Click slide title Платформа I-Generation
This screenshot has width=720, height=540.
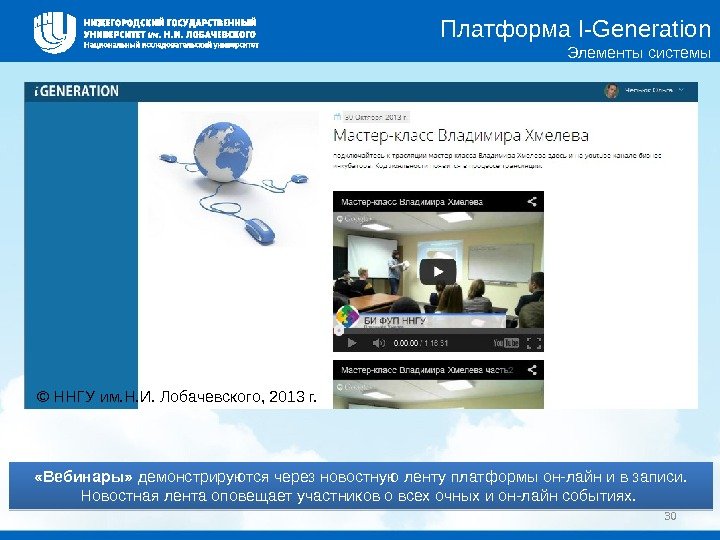pyautogui.click(x=576, y=29)
